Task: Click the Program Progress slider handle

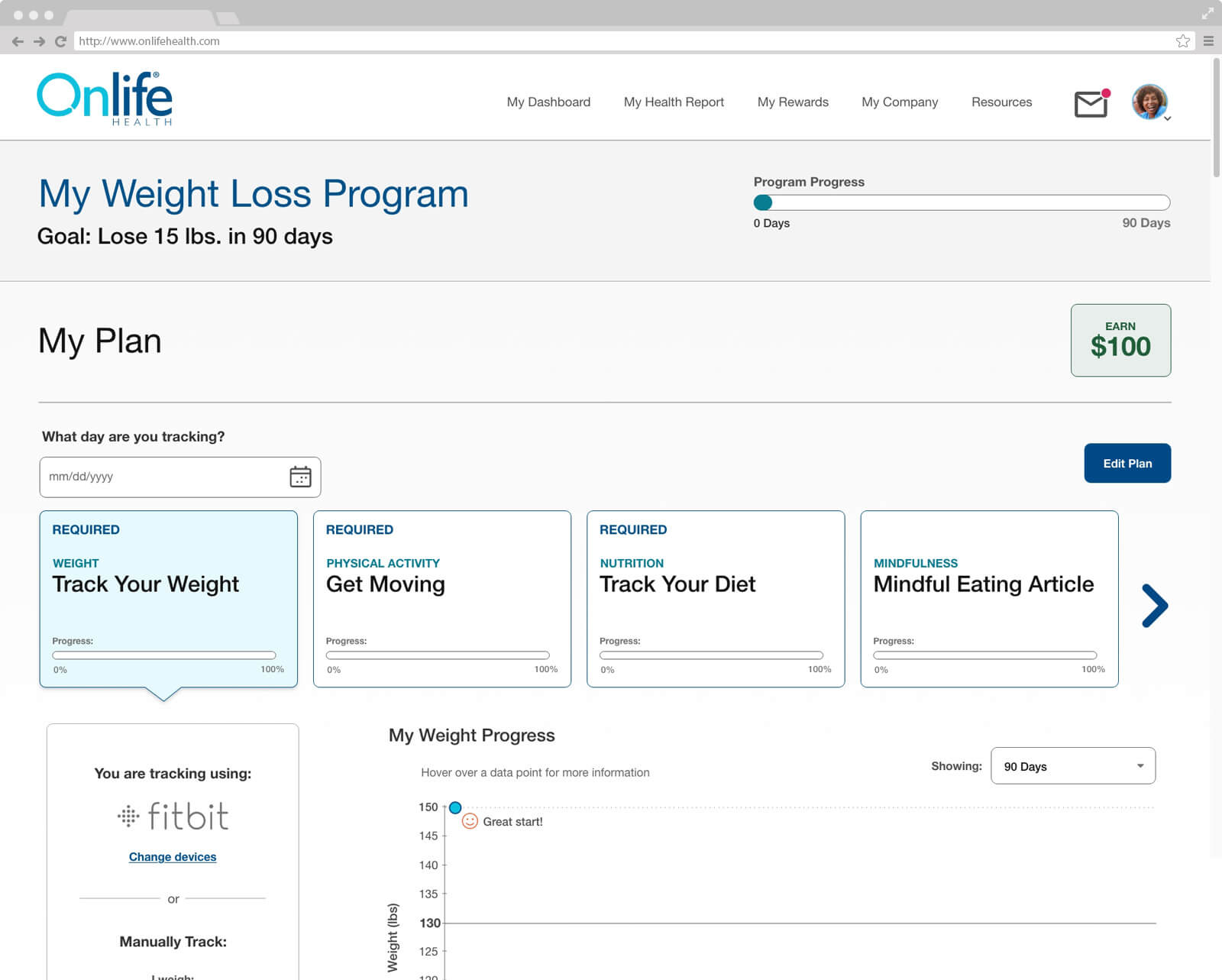Action: 763,202
